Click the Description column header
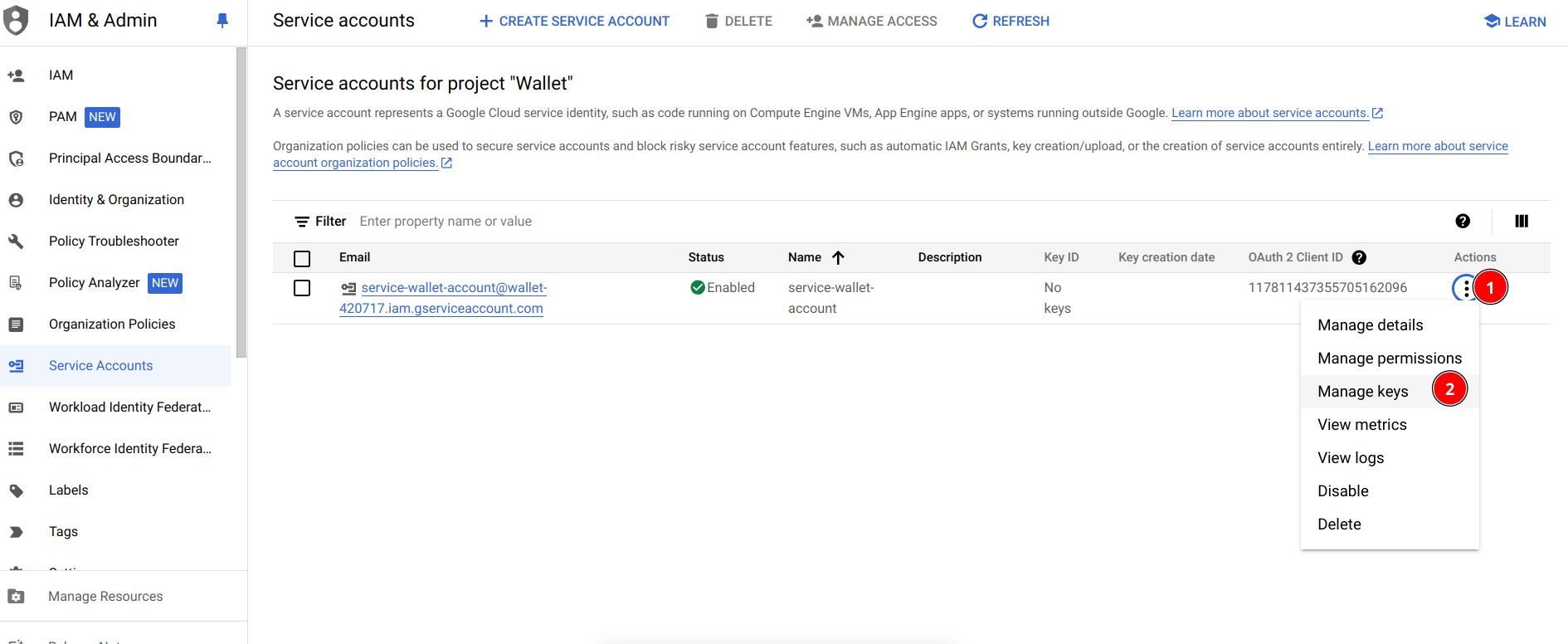The width and height of the screenshot is (1568, 644). tap(950, 257)
